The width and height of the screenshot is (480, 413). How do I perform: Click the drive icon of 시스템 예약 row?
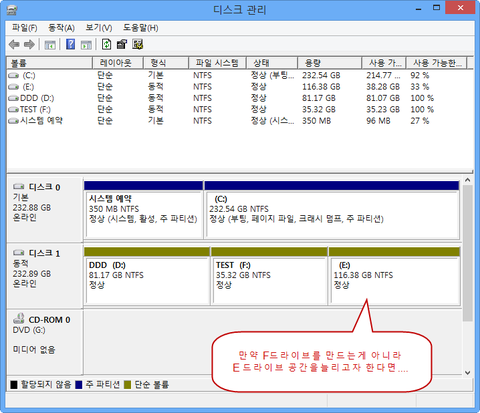coord(13,121)
